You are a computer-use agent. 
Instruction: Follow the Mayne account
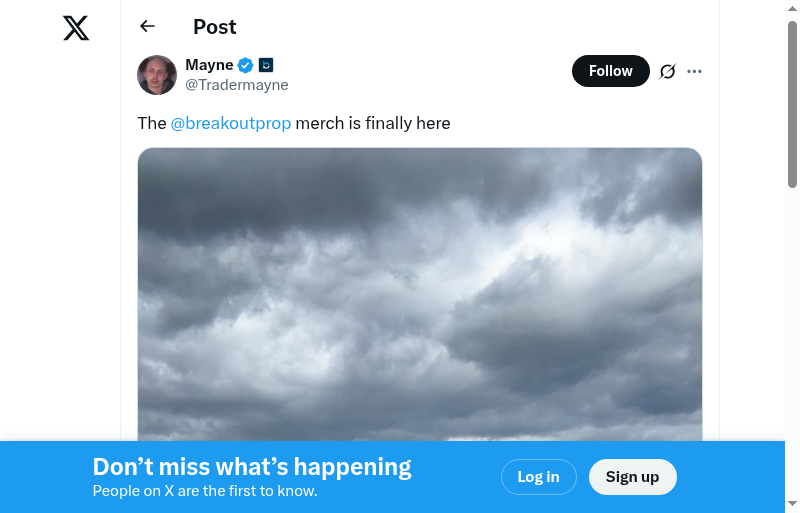(610, 71)
